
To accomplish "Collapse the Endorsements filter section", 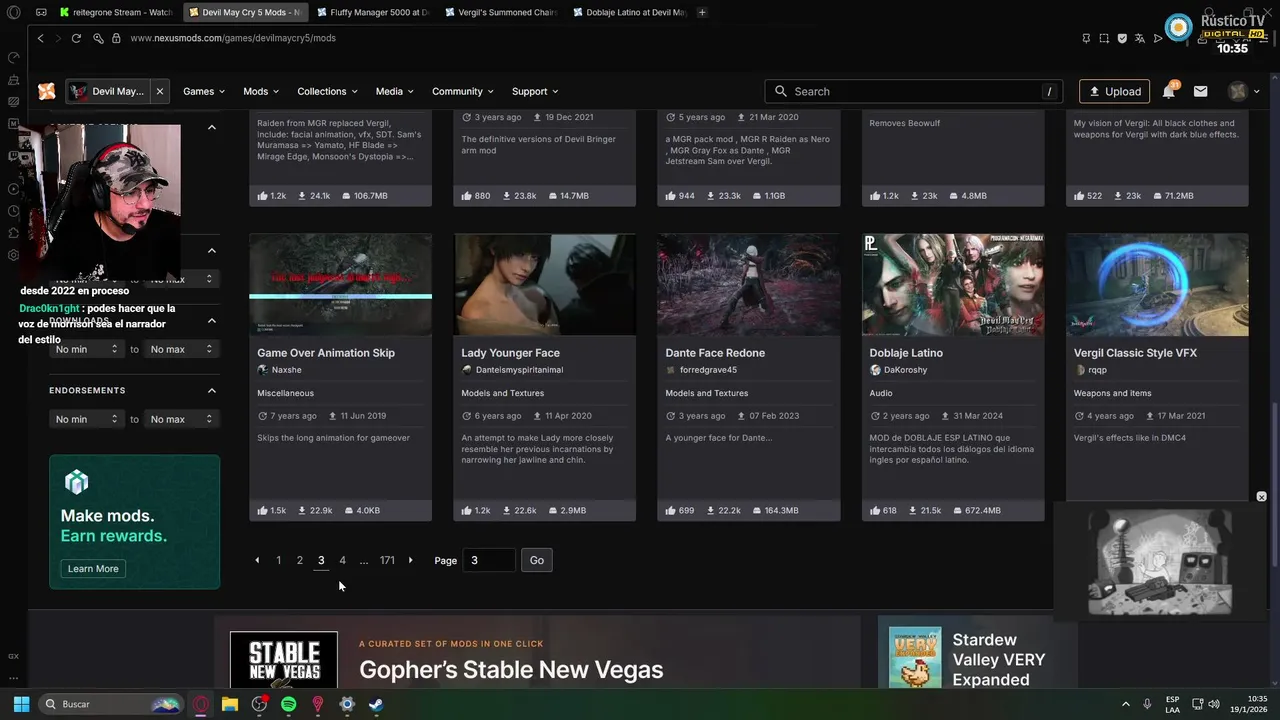I will tap(212, 390).
